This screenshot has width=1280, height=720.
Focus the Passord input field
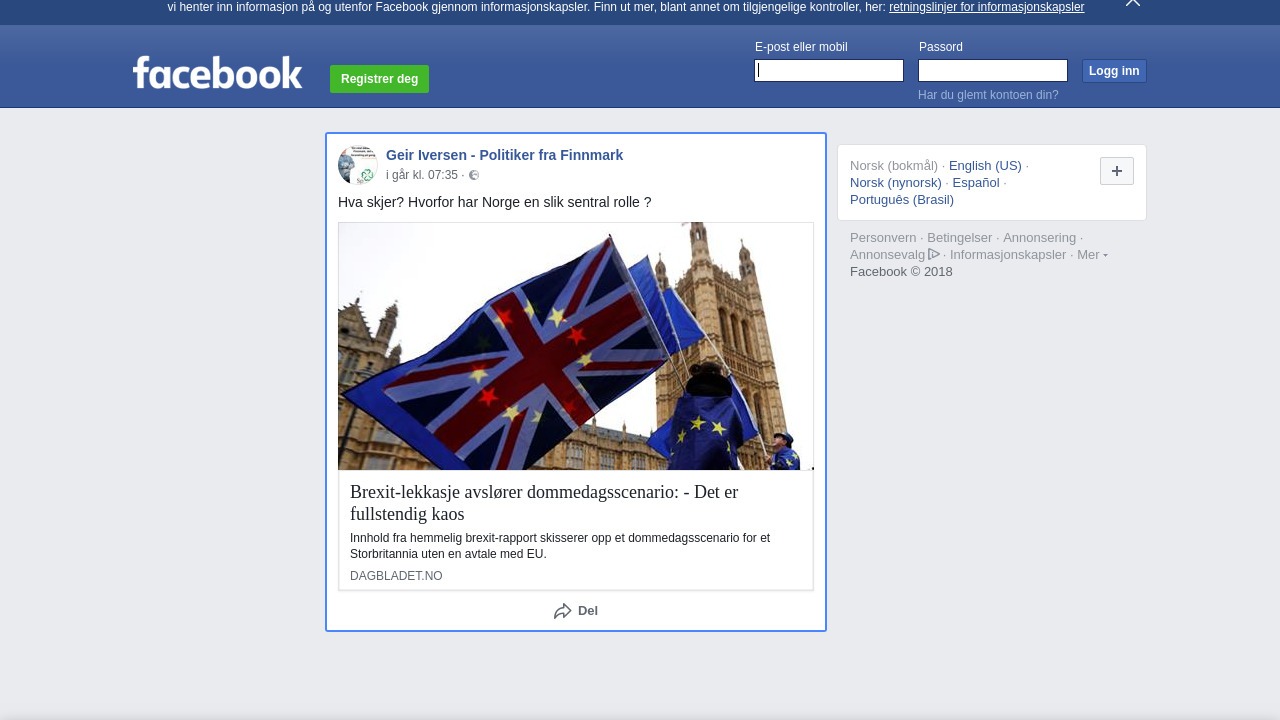[x=993, y=70]
